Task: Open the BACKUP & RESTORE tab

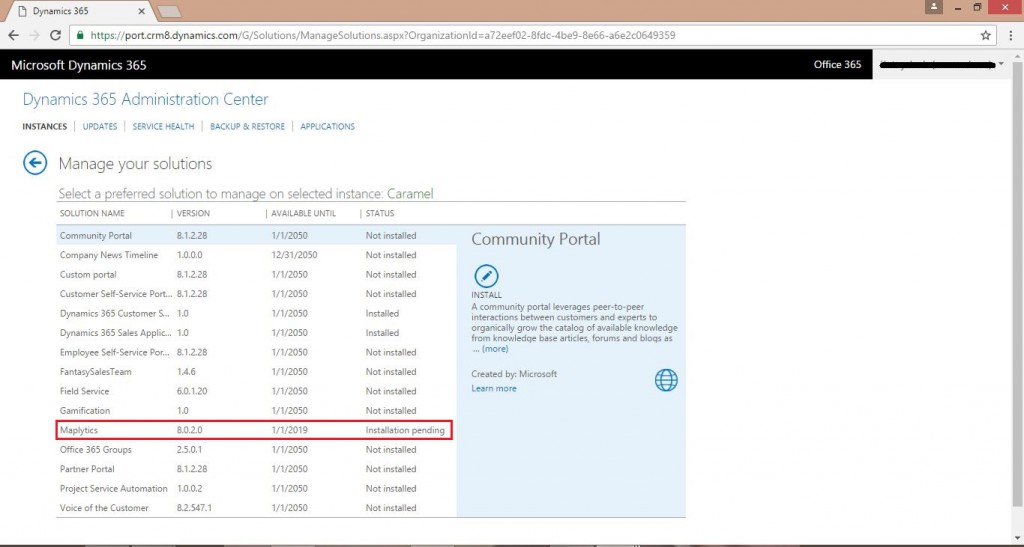Action: coord(248,127)
